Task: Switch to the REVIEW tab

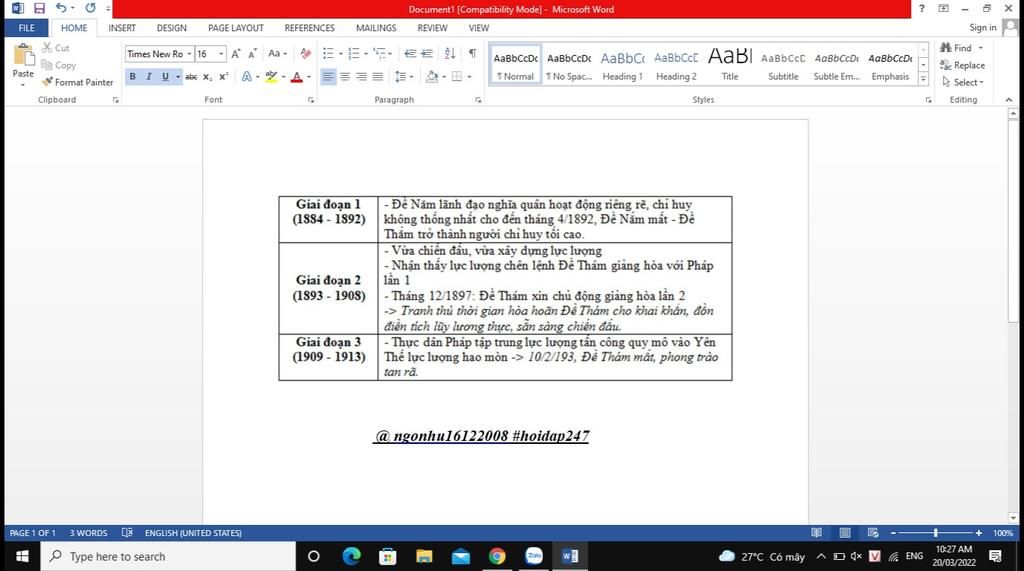Action: coord(432,27)
